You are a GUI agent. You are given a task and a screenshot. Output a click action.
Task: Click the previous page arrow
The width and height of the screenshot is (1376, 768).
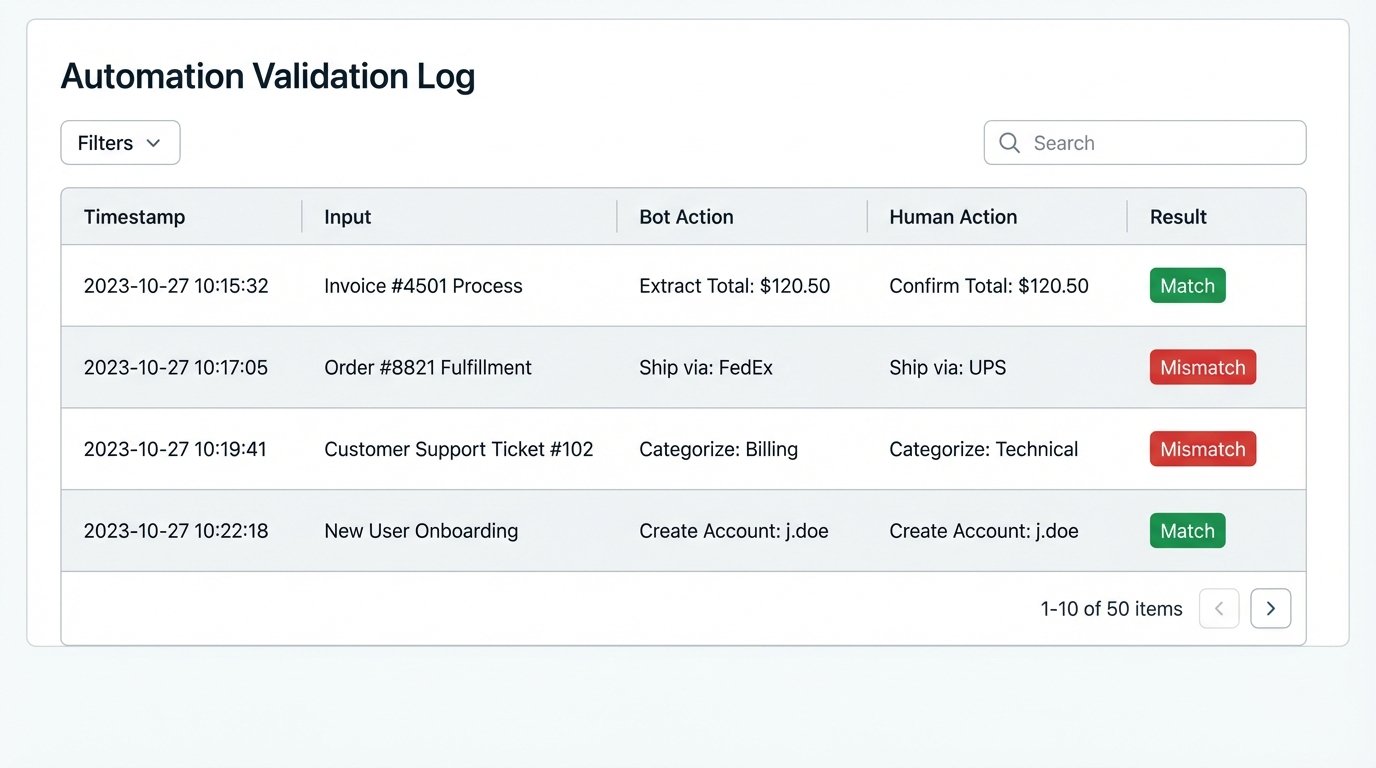click(1219, 608)
